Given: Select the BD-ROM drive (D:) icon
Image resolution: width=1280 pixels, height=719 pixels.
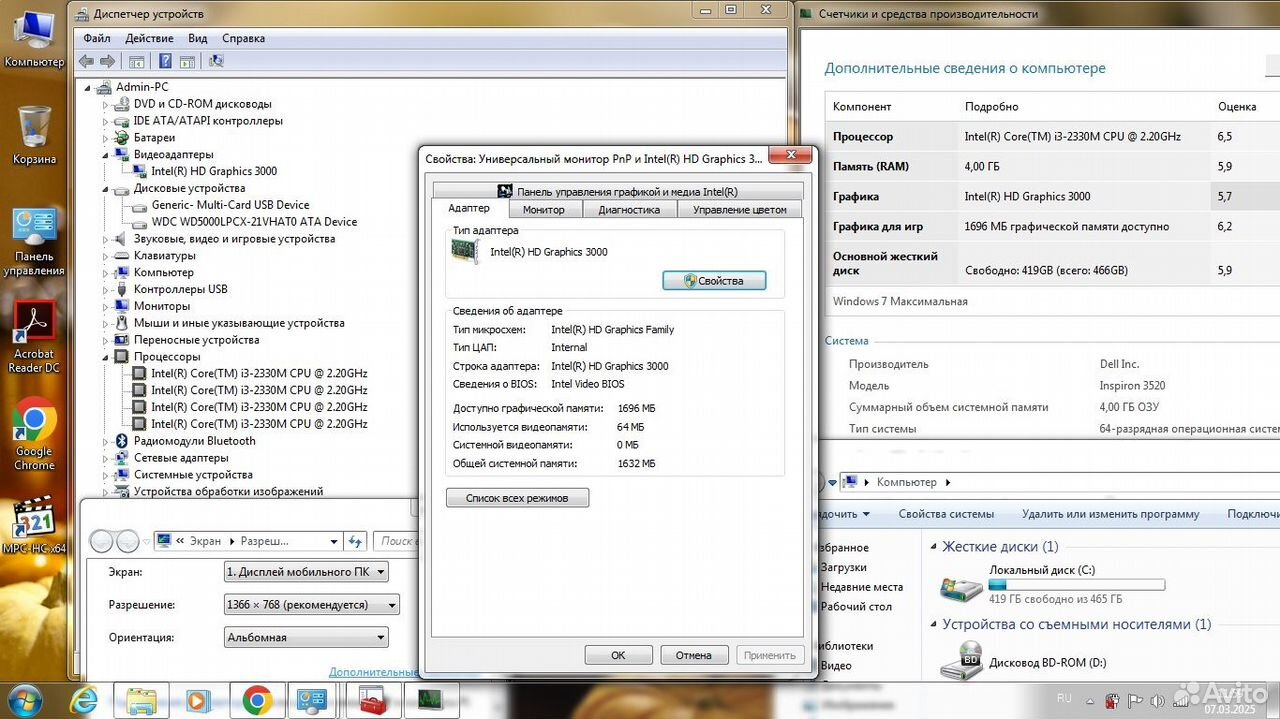Looking at the screenshot, I should coord(961,662).
